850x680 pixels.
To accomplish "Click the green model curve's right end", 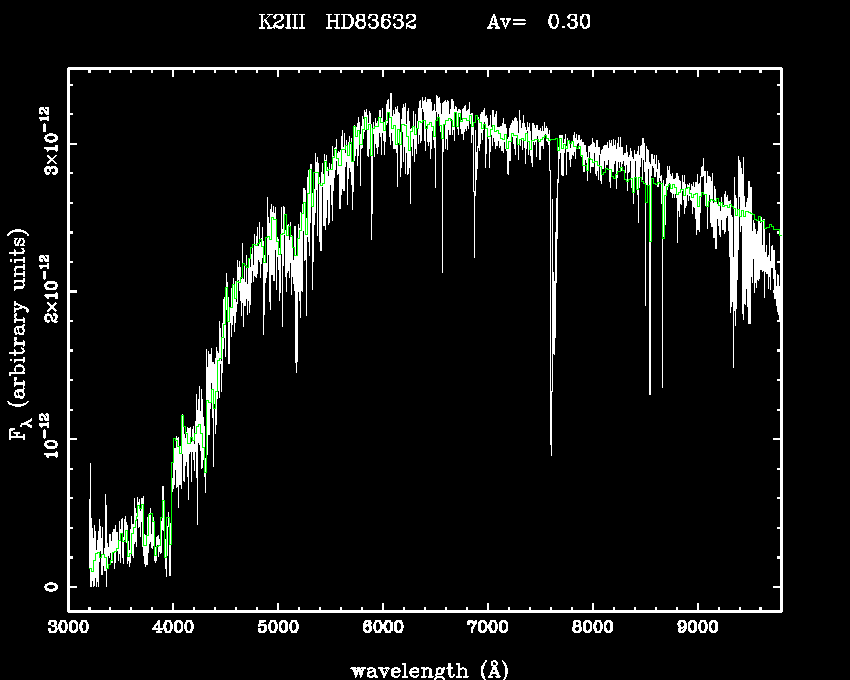I will coord(778,231).
